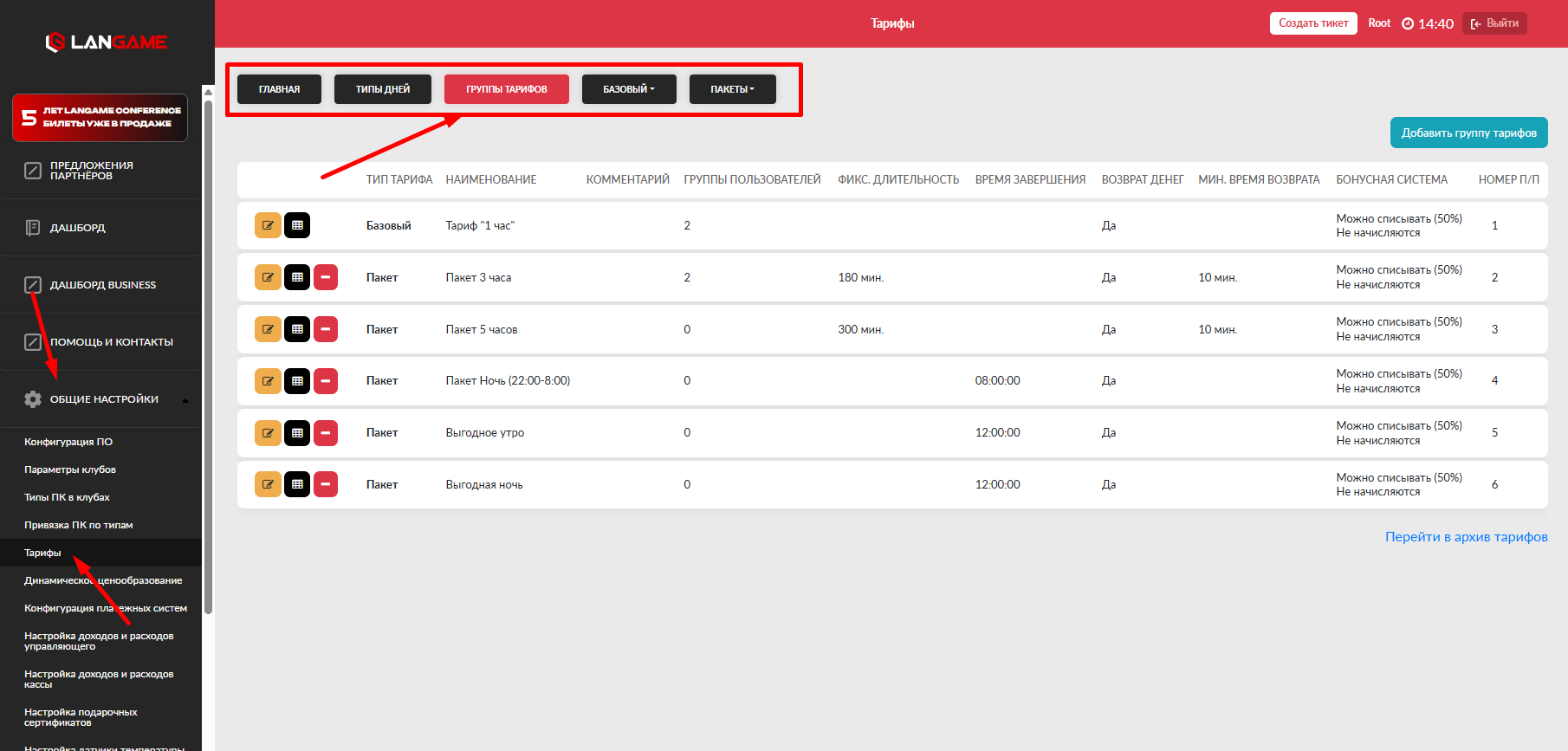The width and height of the screenshot is (1568, 751).
Task: Delete the Выгодное утро tariff
Action: click(326, 432)
